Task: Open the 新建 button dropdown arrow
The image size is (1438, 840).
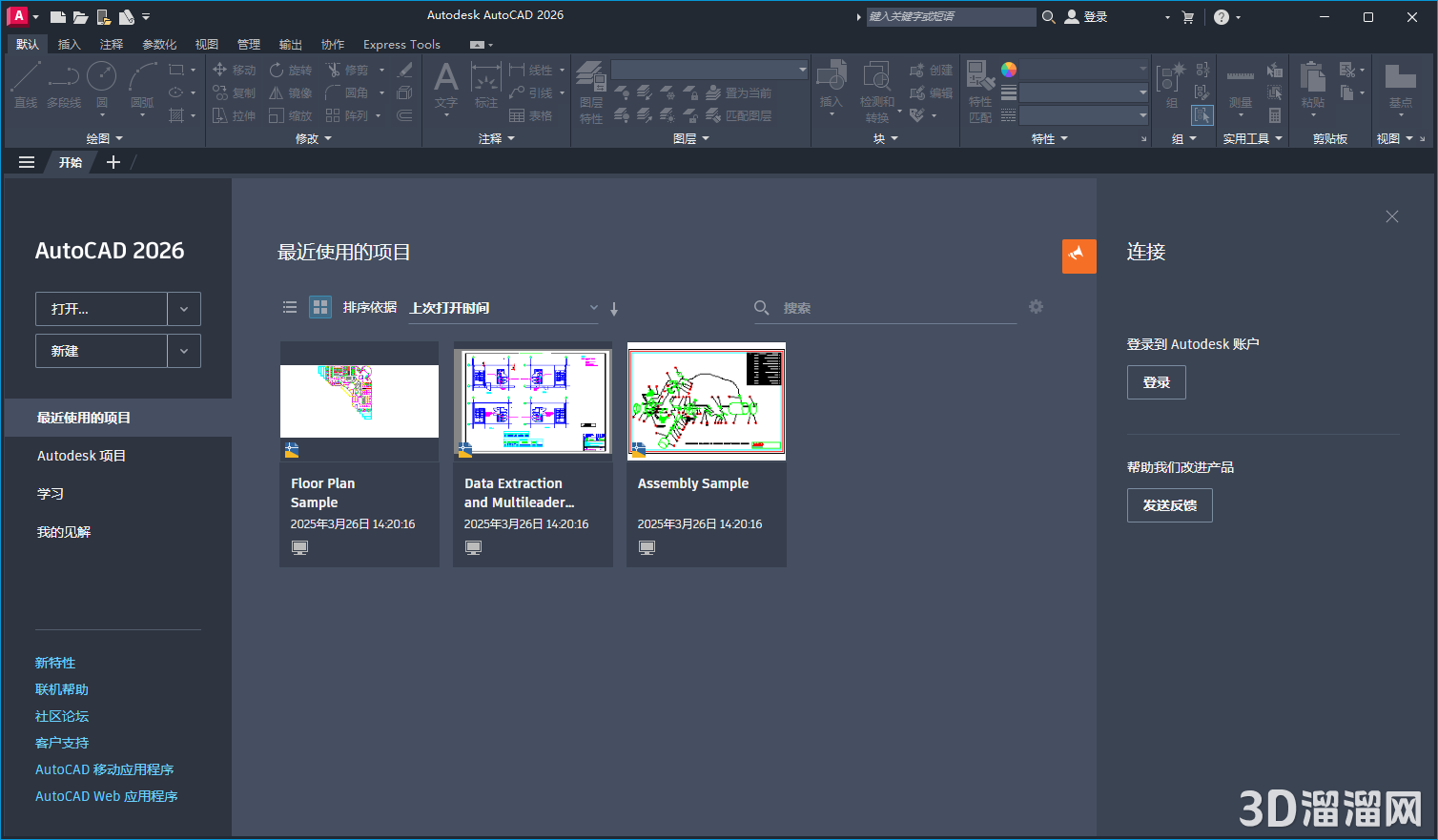Action: point(184,351)
